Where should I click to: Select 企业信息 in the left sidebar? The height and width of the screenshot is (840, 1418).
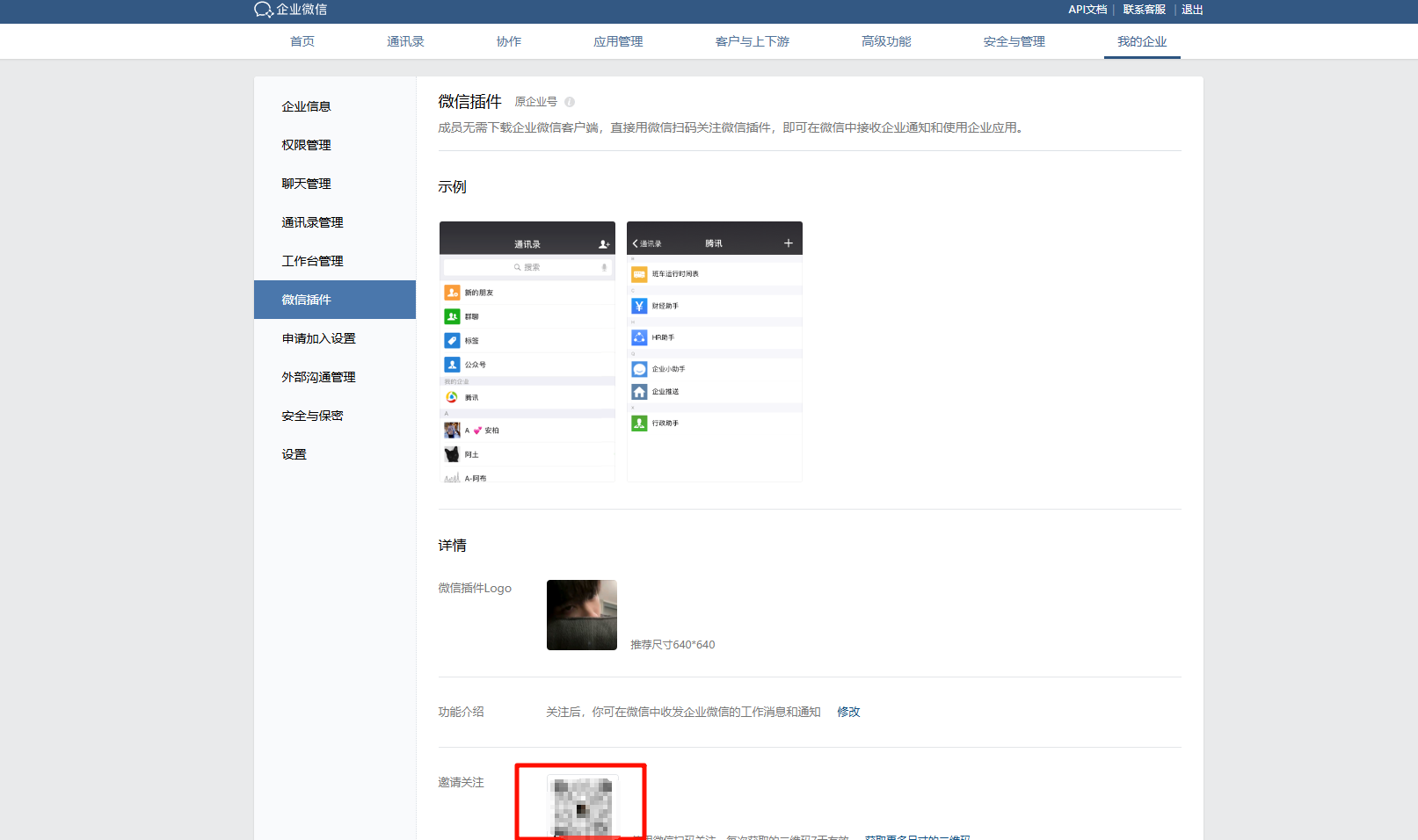[306, 106]
